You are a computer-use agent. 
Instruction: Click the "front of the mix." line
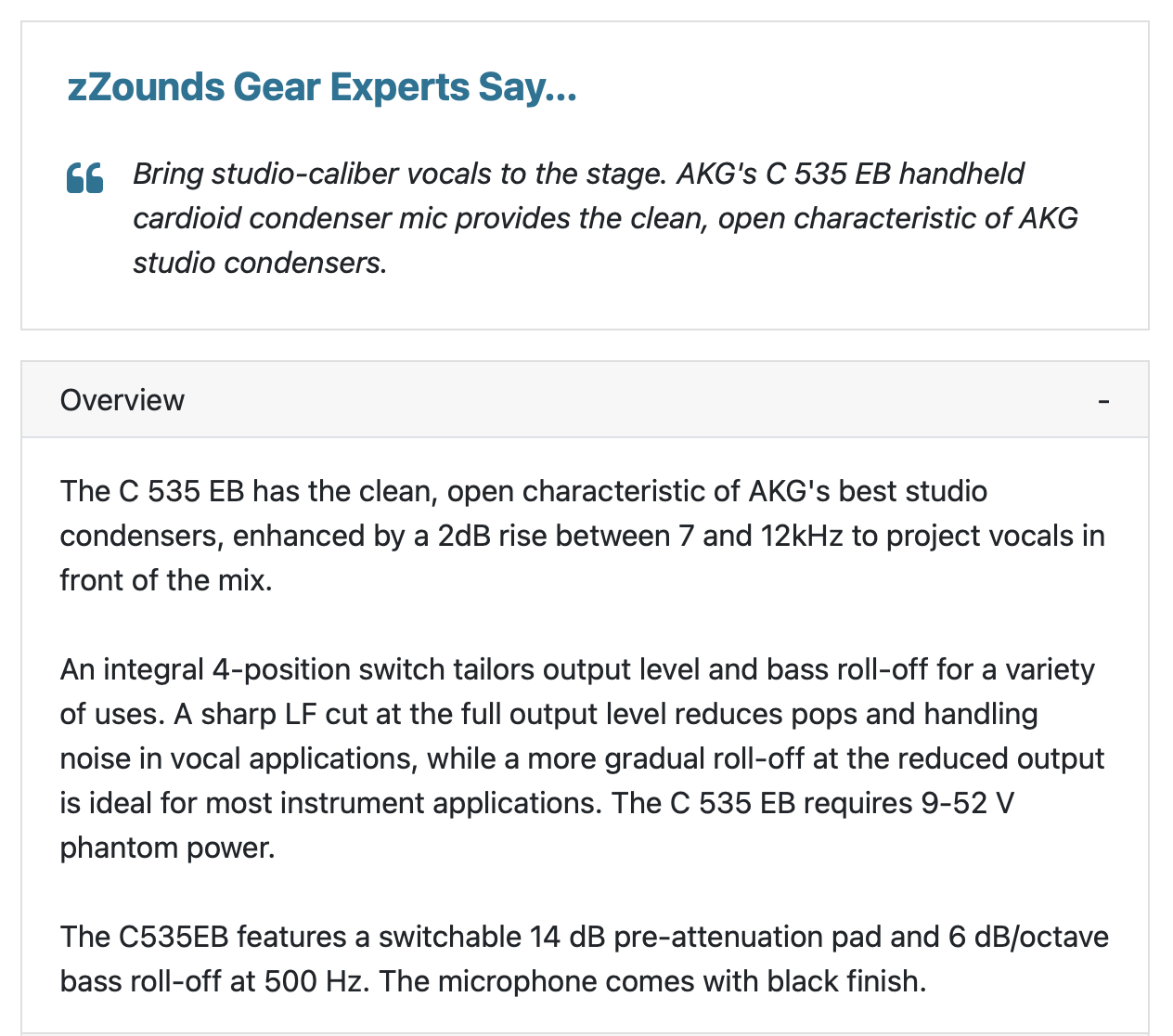166,580
